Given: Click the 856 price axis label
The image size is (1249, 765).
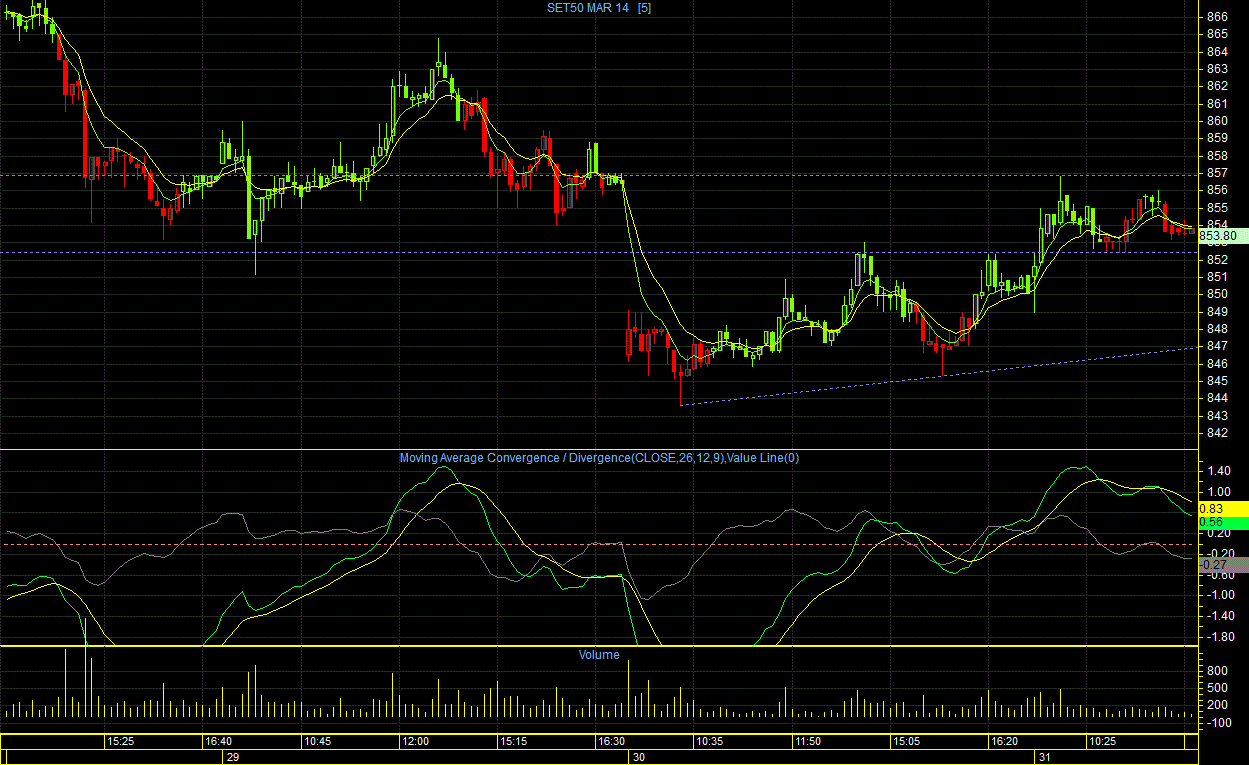Looking at the screenshot, I should click(x=1217, y=190).
